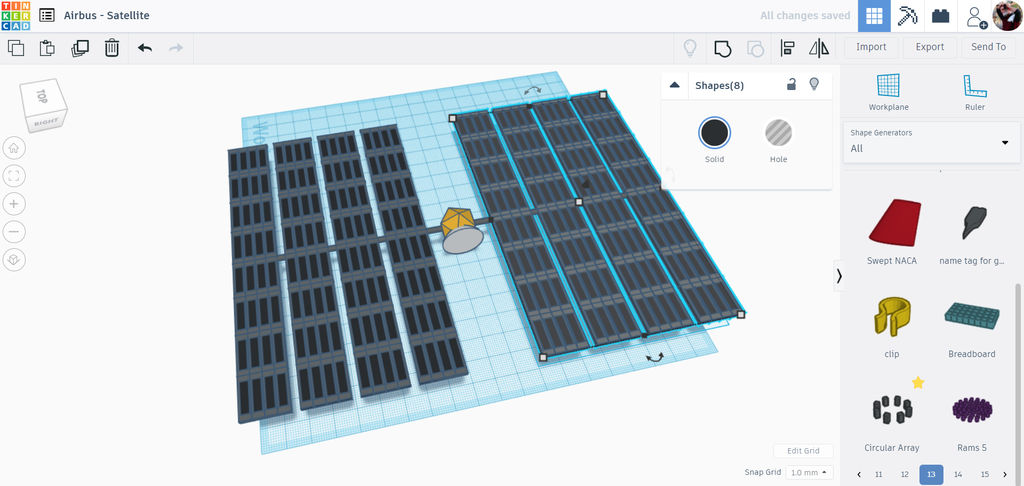
Task: Click the favorite star above Circular Array
Action: coord(918,382)
